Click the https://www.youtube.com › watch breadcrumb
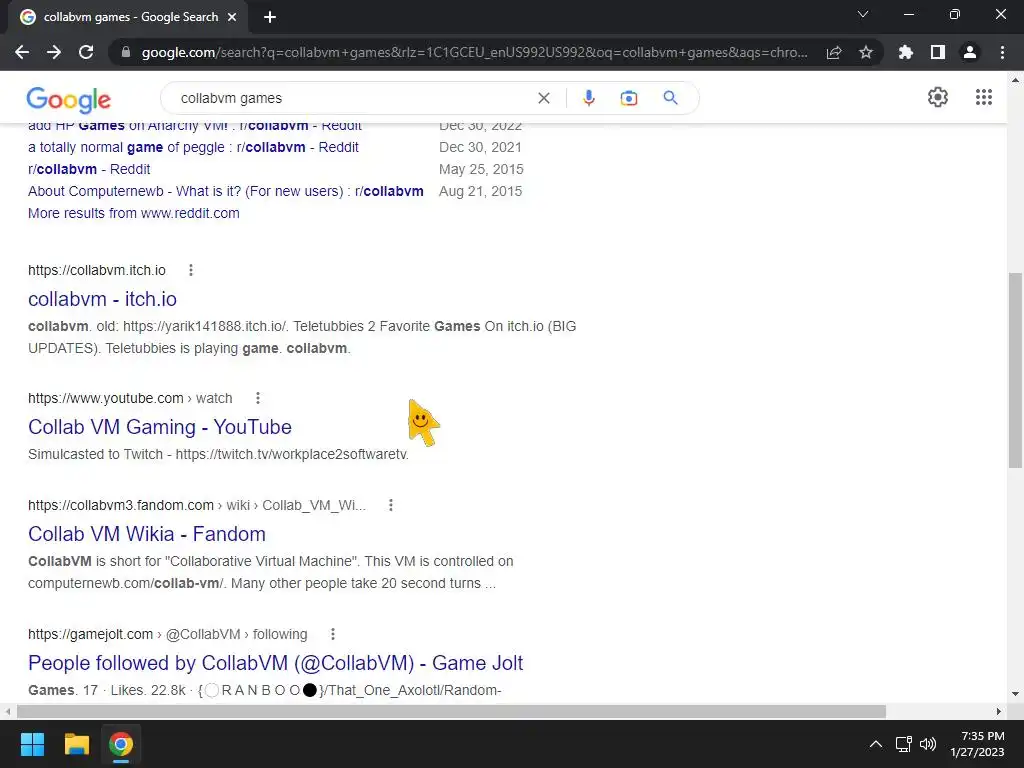This screenshot has width=1024, height=768. [130, 398]
